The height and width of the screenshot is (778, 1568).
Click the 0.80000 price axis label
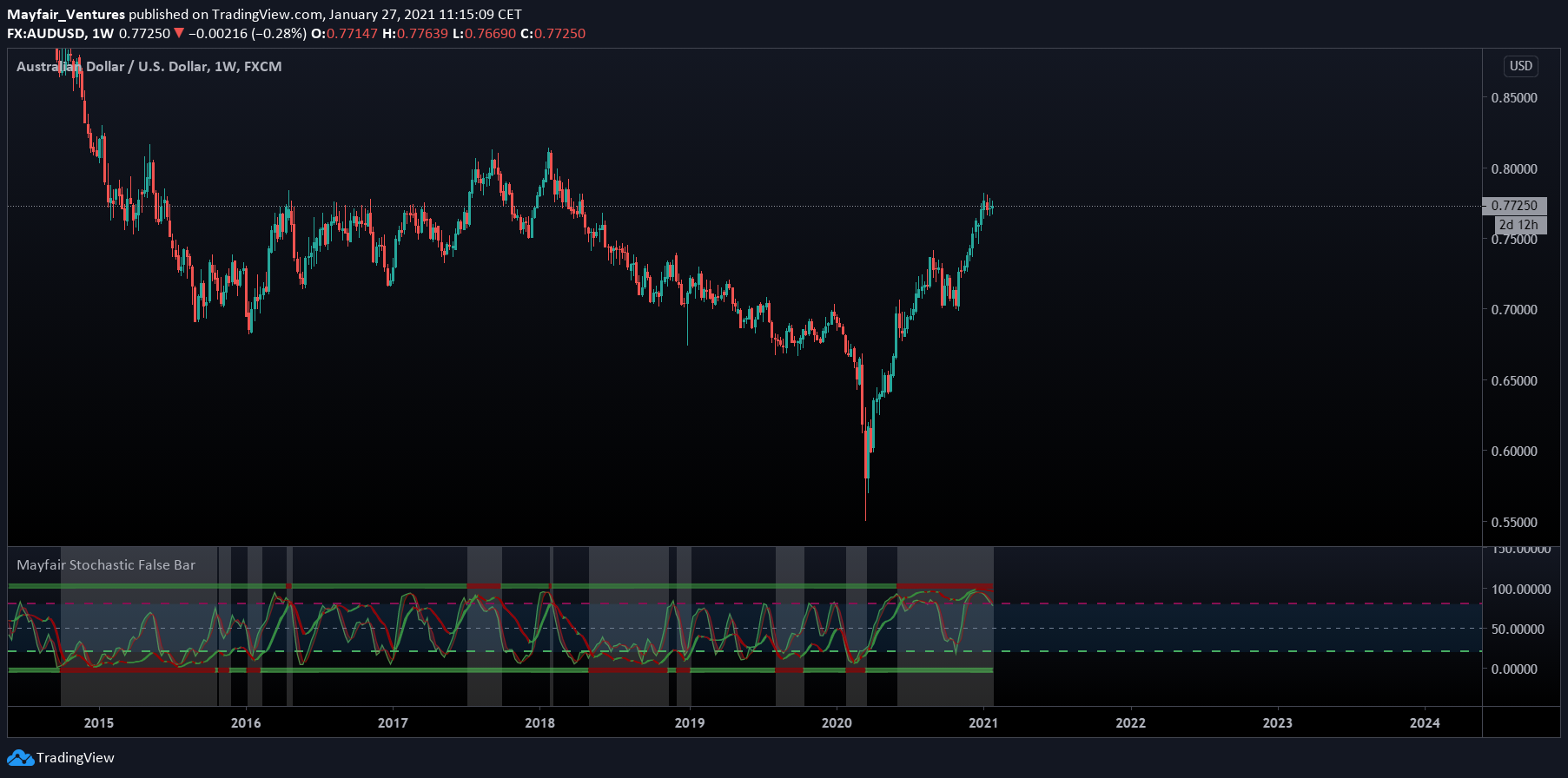pos(1514,169)
